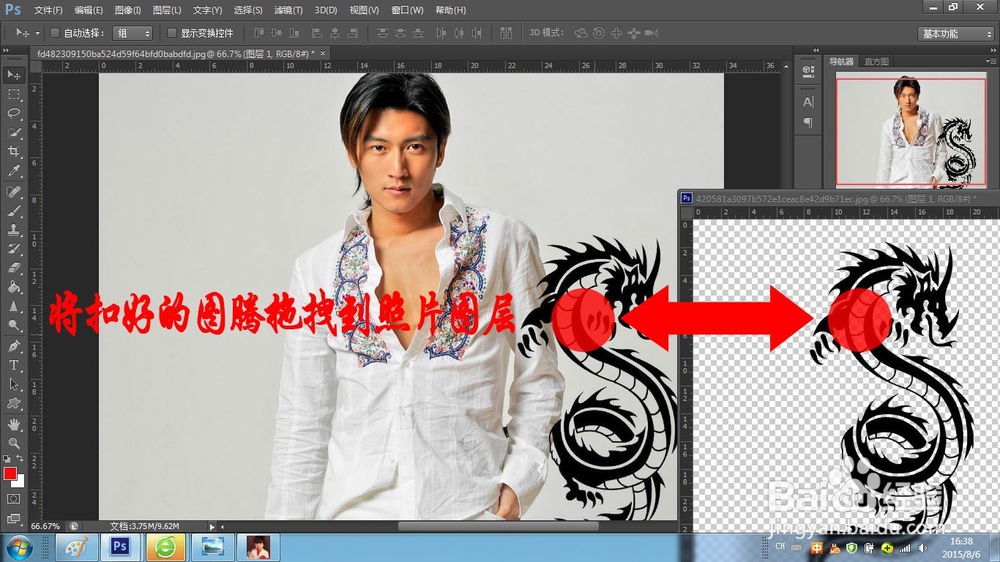Image resolution: width=1000 pixels, height=562 pixels.
Task: Select the Move tool in toolbox
Action: coord(13,75)
